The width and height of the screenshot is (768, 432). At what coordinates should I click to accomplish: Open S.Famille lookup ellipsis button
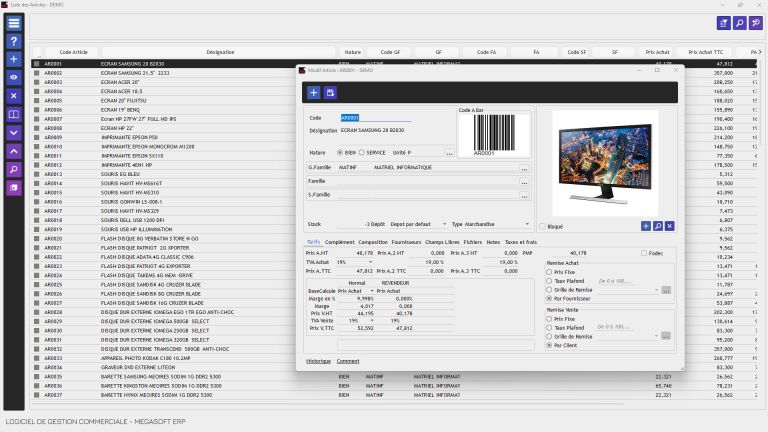pos(524,196)
